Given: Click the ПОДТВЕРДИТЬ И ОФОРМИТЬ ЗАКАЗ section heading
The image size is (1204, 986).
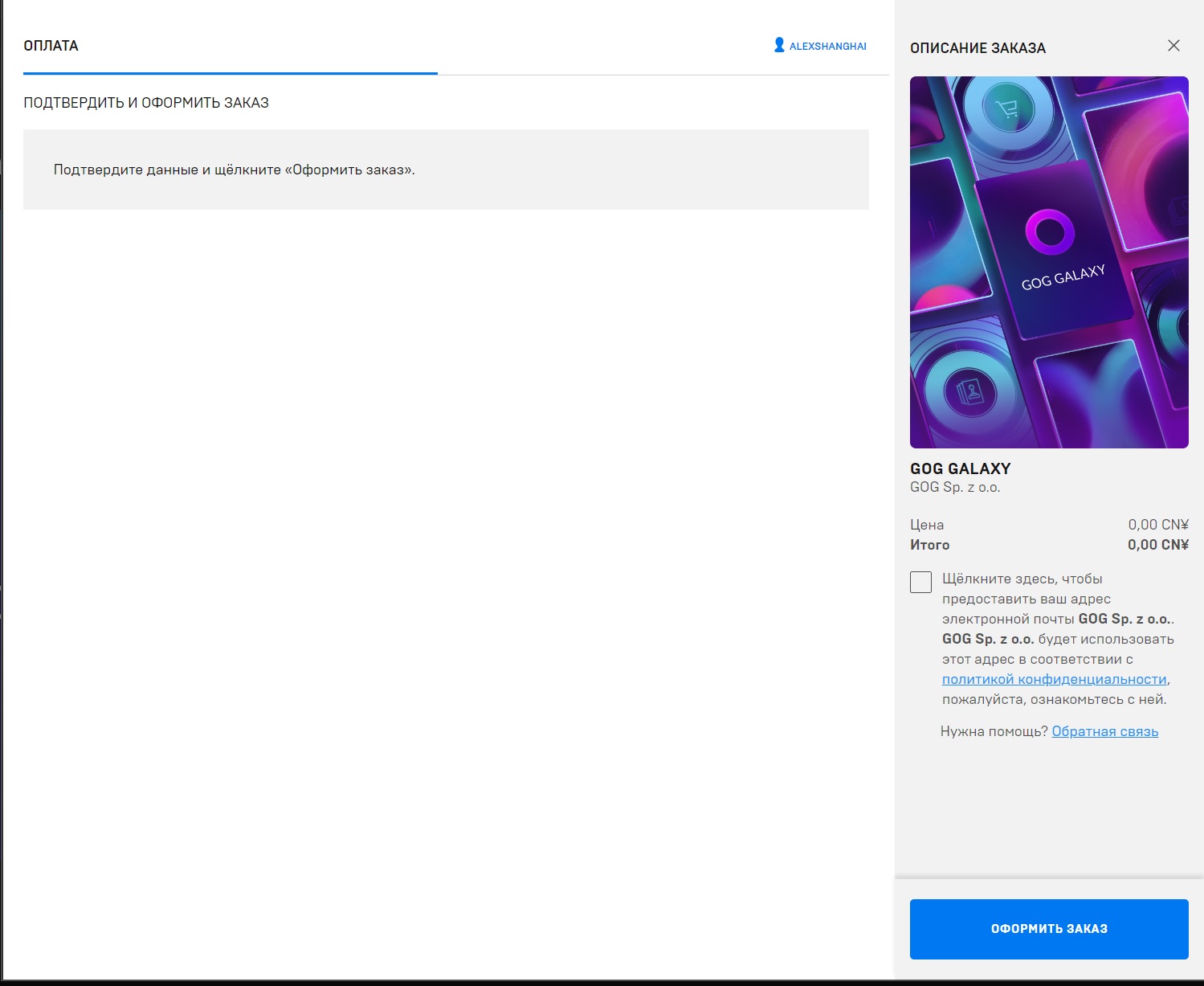Looking at the screenshot, I should pyautogui.click(x=146, y=103).
